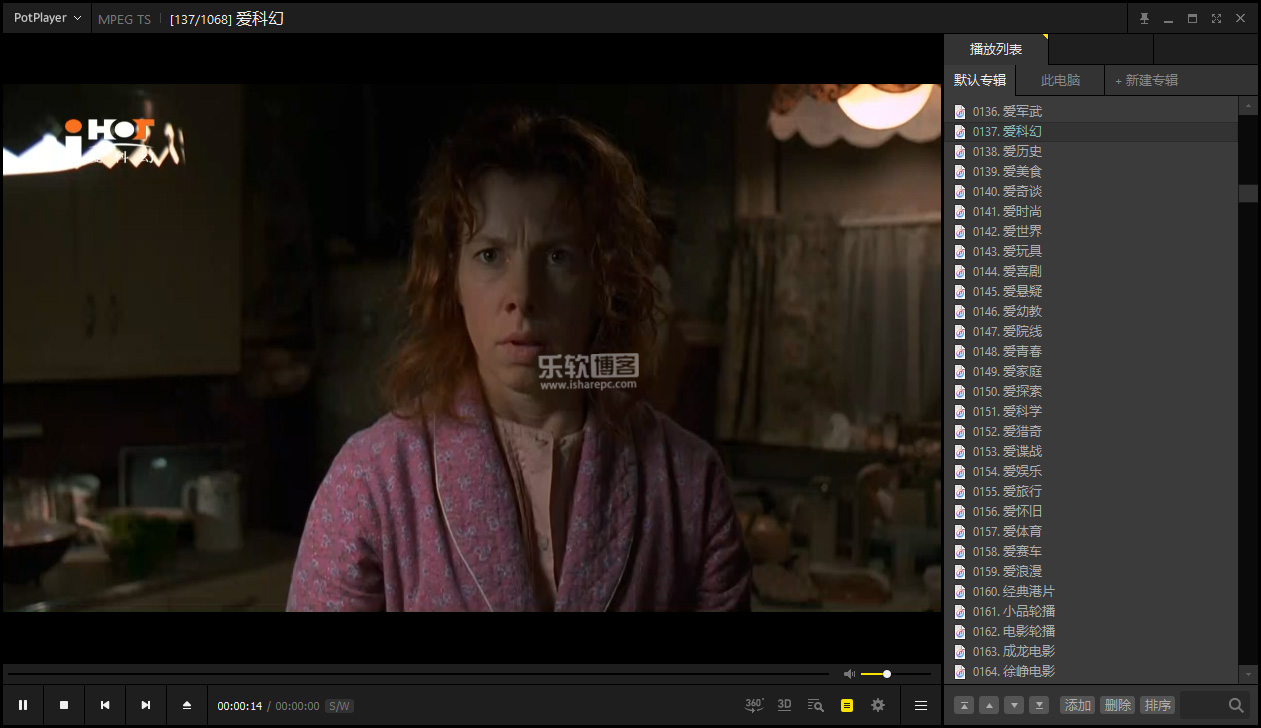The width and height of the screenshot is (1261, 728).
Task: Select playlist entry 0156. 爱怀旧
Action: [x=1091, y=511]
